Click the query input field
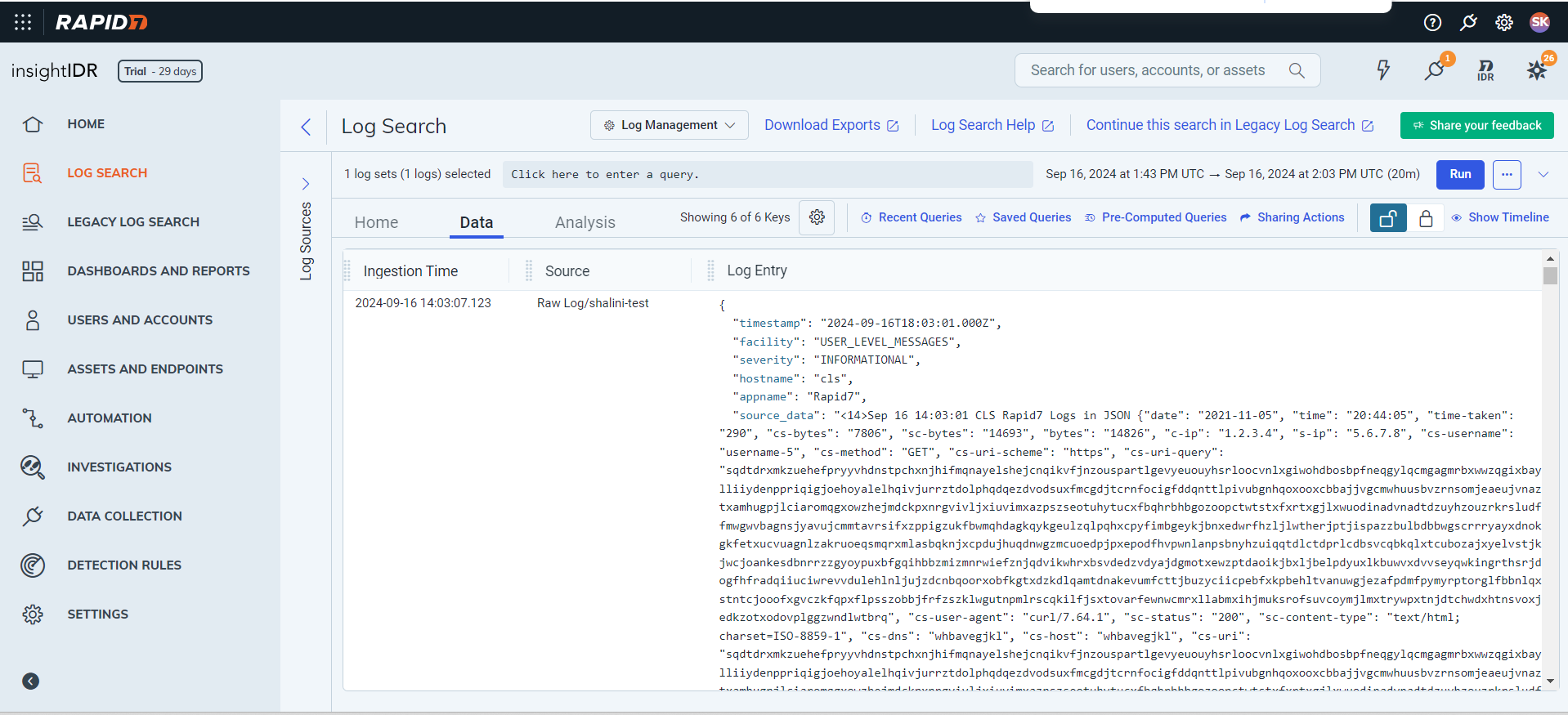Screen dimensions: 1568x715 [x=767, y=174]
